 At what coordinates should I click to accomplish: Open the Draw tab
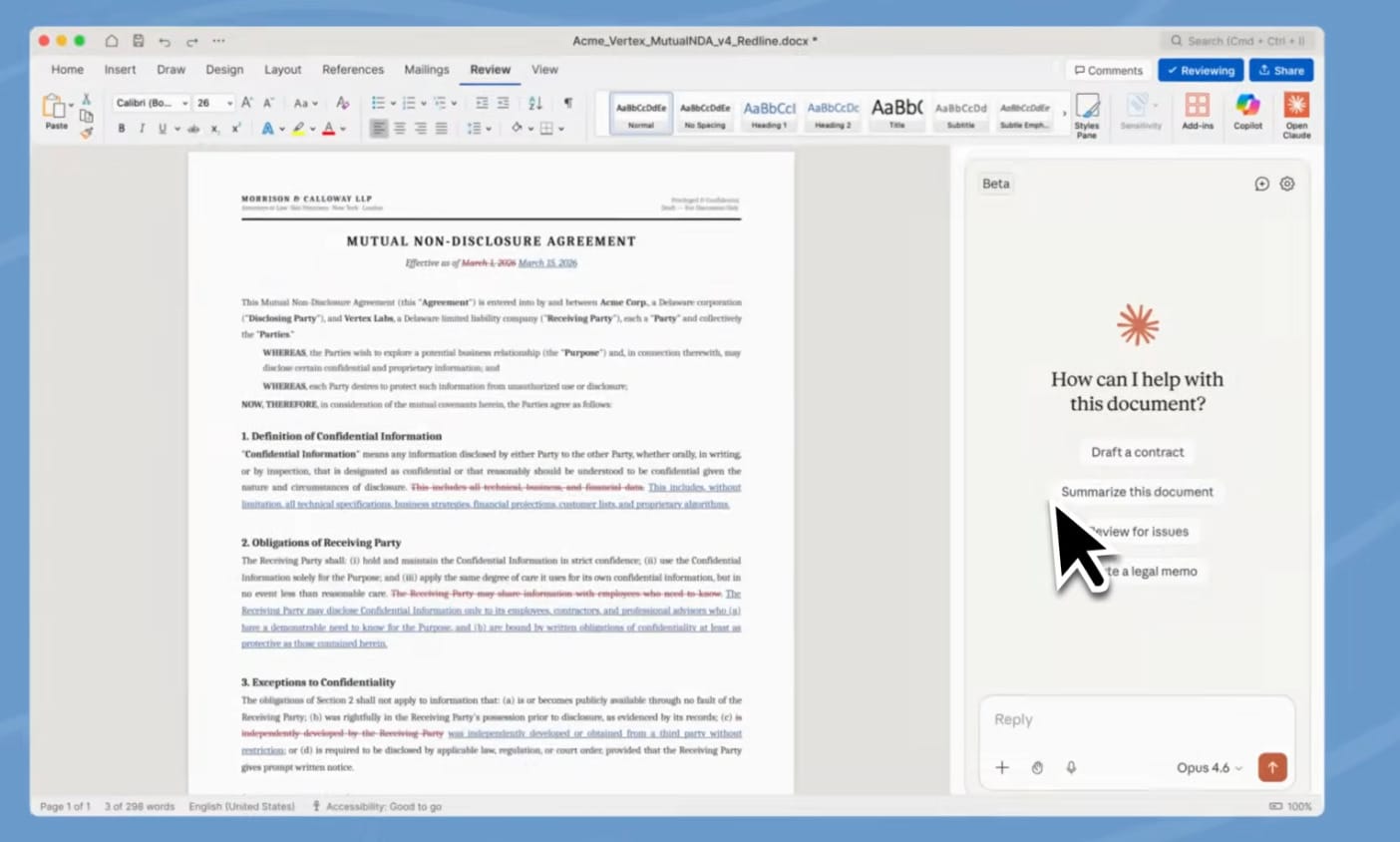tap(171, 70)
